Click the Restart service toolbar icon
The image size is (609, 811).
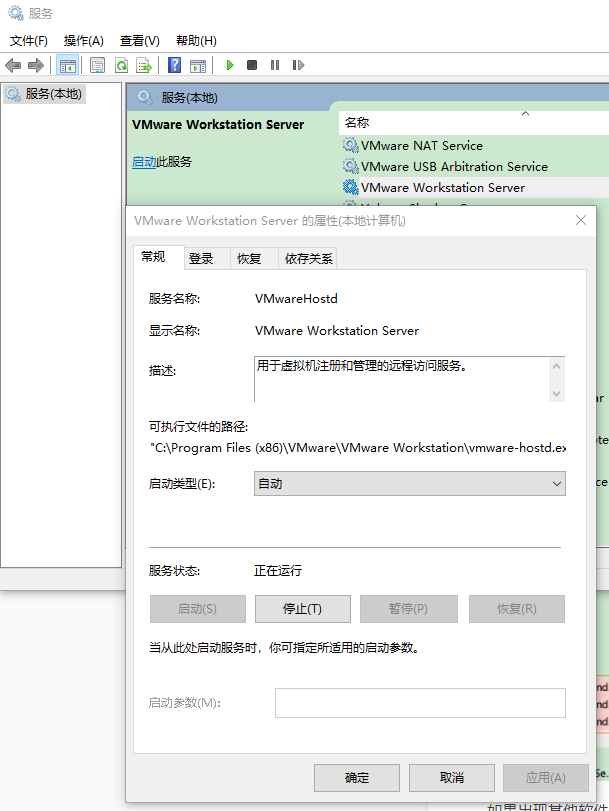tap(298, 65)
